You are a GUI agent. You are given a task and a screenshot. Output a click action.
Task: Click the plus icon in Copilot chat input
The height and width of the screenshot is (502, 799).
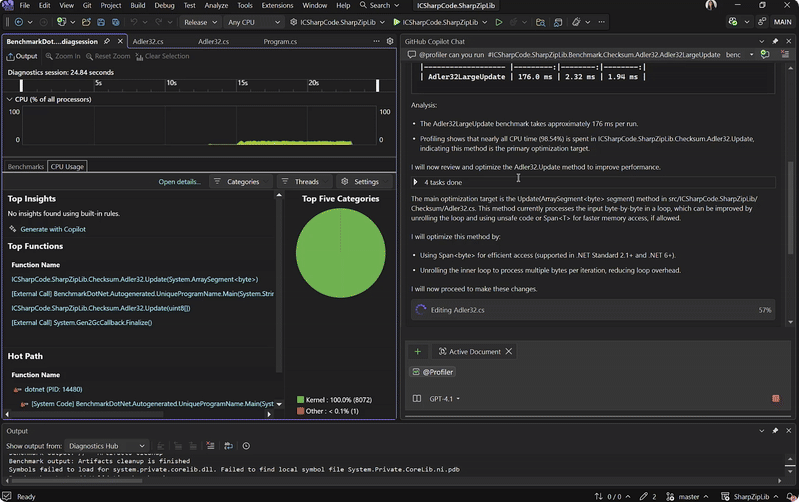pyautogui.click(x=418, y=352)
